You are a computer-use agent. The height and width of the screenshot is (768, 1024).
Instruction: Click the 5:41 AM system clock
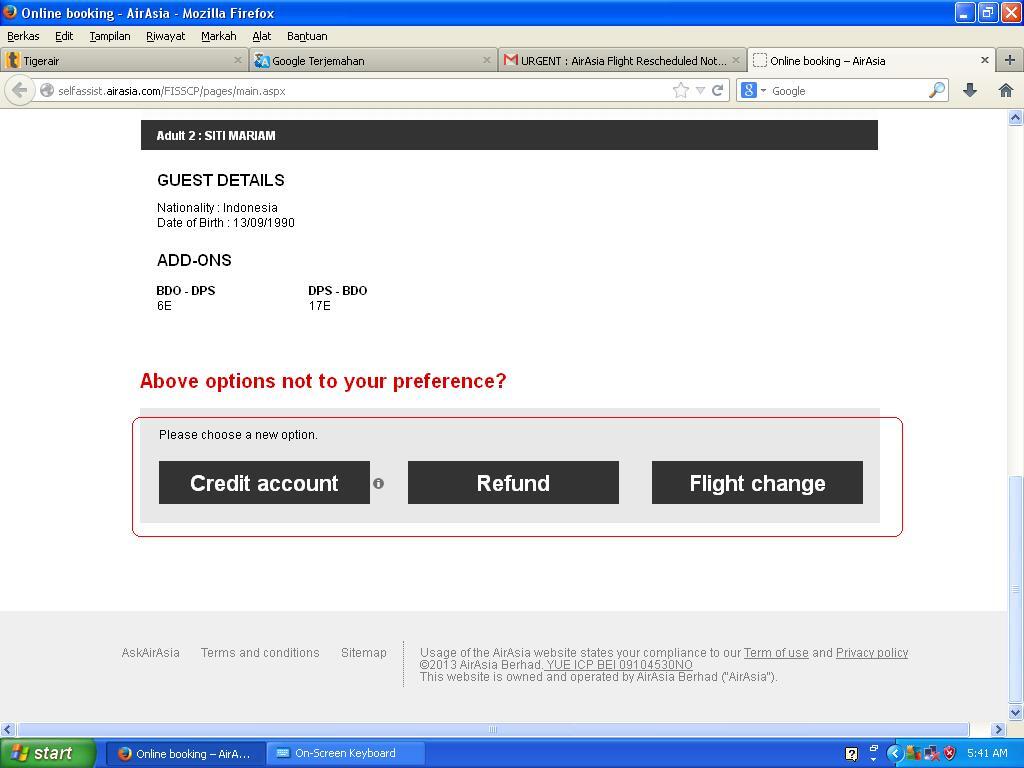point(987,754)
